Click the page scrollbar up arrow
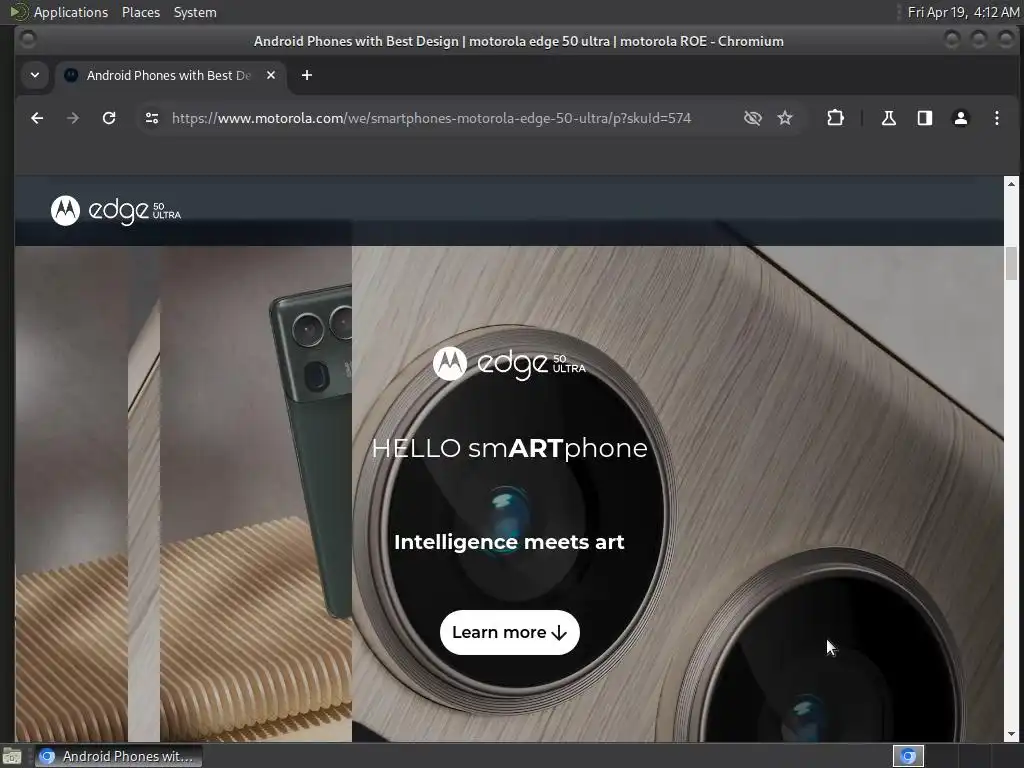Screen dimensions: 1024x768 (1011, 184)
